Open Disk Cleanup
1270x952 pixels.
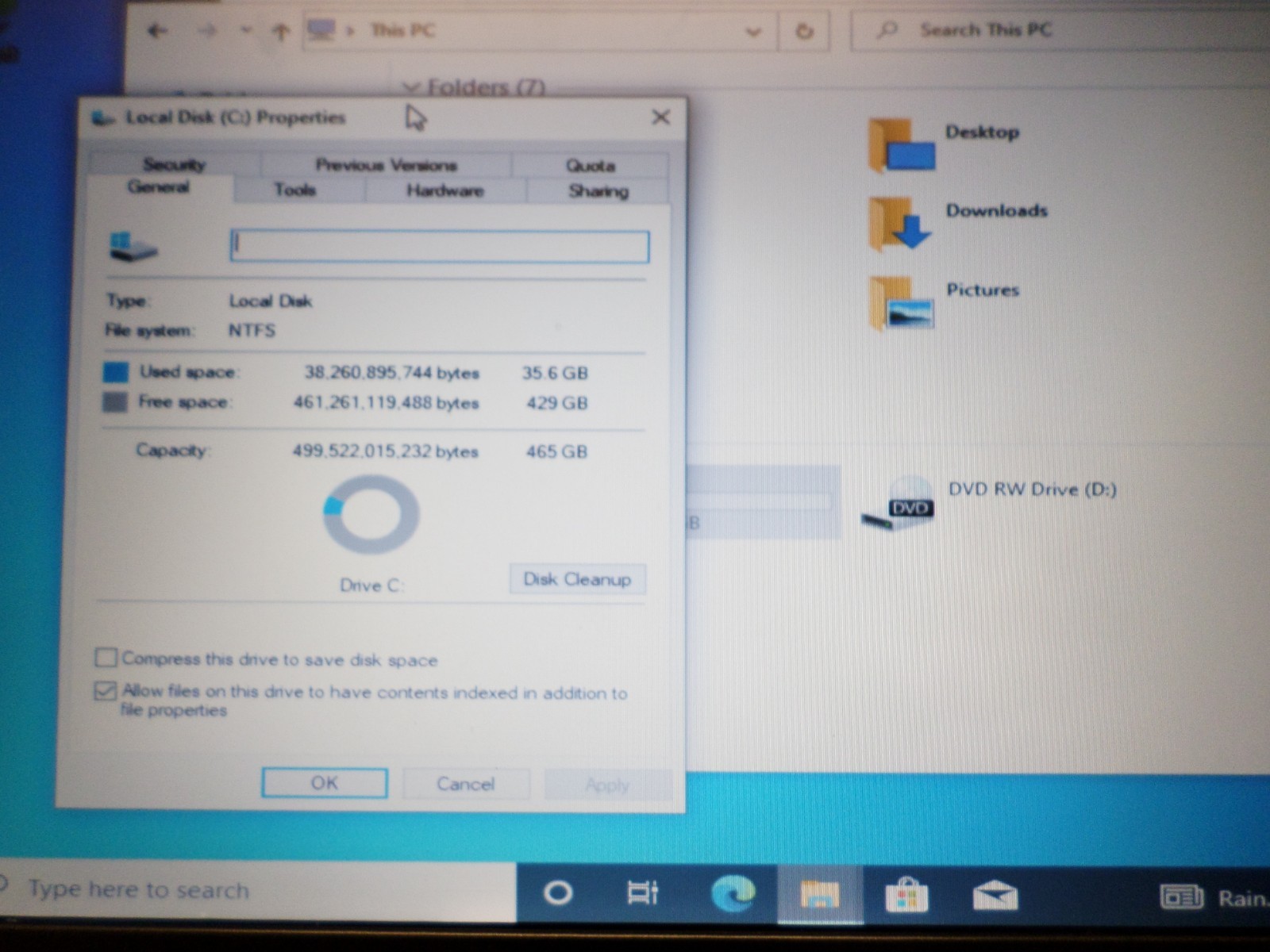tap(577, 579)
